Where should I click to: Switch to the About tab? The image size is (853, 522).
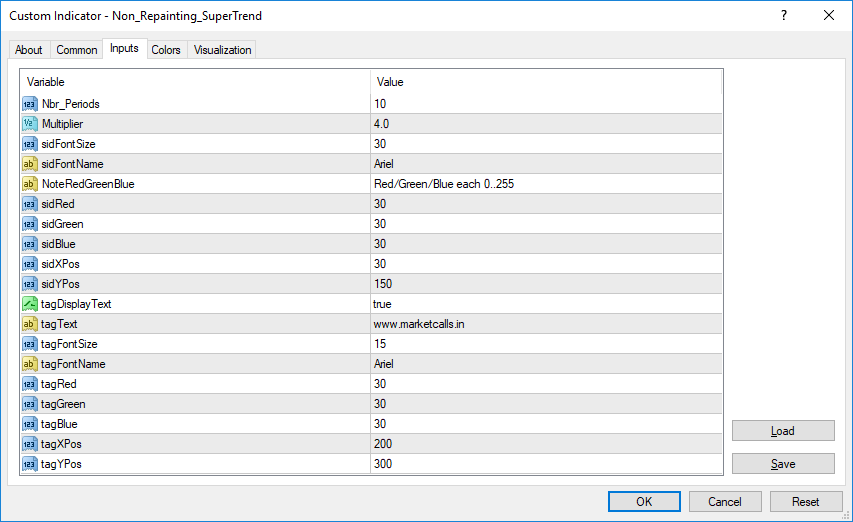click(29, 50)
